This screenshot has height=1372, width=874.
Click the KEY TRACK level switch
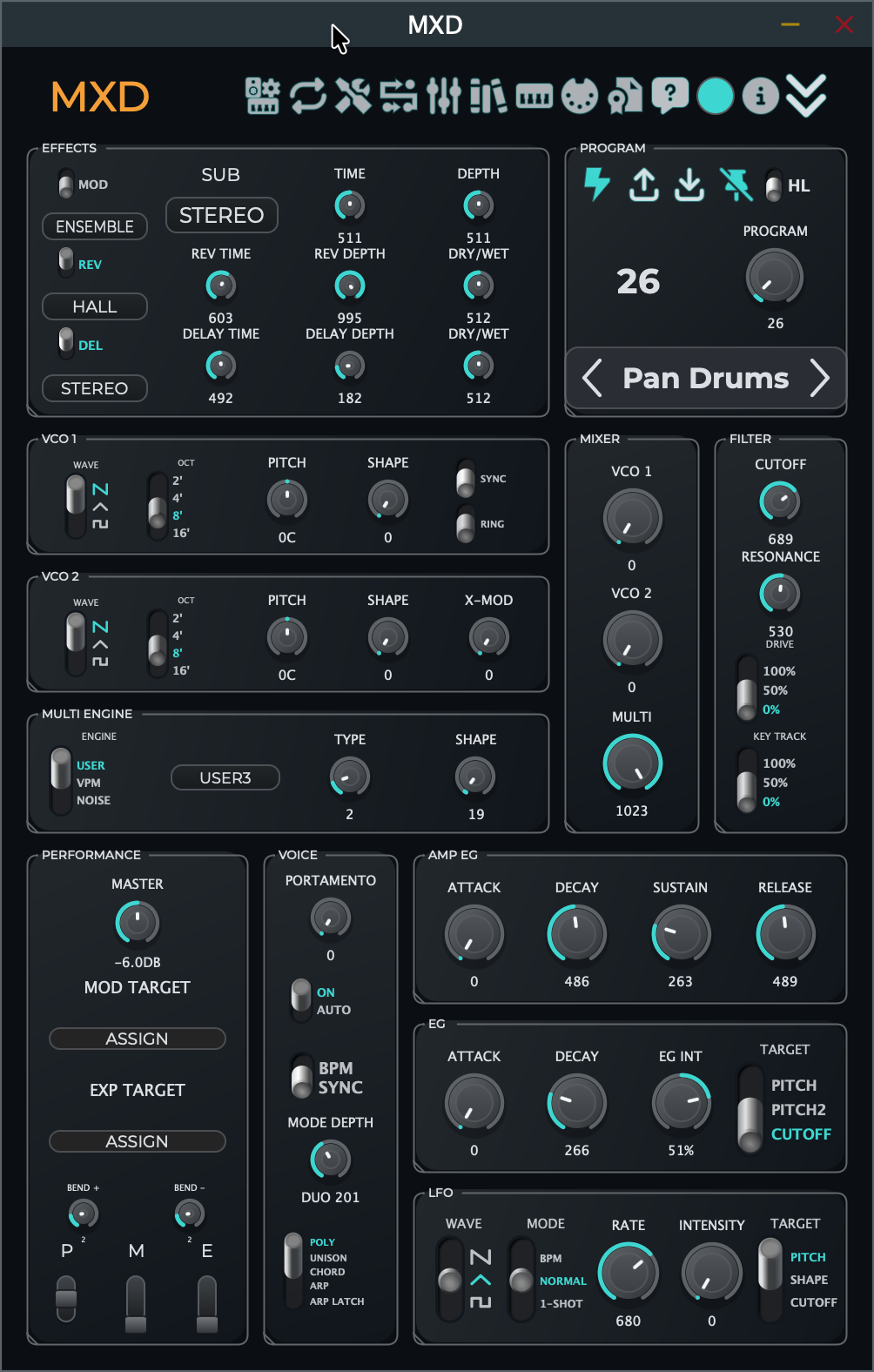[x=747, y=781]
